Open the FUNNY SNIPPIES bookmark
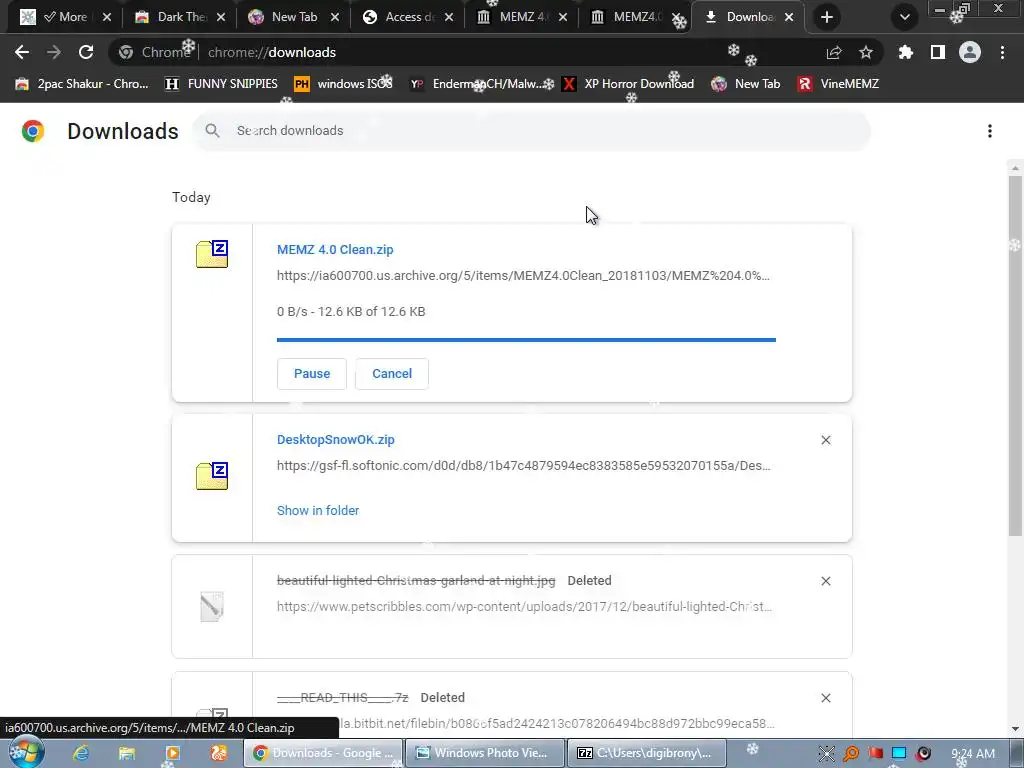 pyautogui.click(x=221, y=84)
